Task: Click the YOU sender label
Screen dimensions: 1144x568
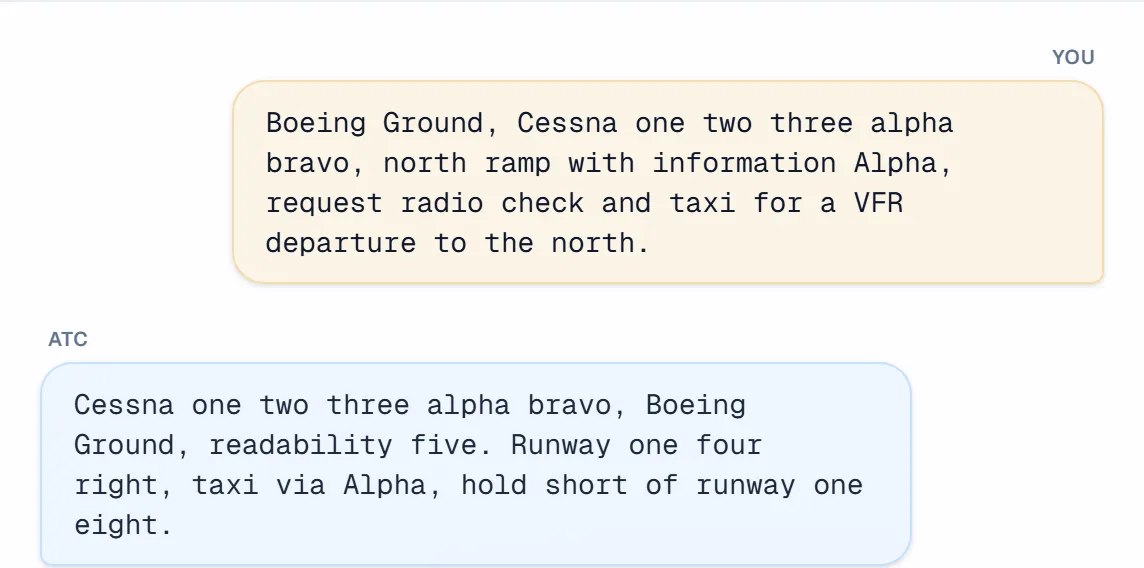Action: 1072,57
